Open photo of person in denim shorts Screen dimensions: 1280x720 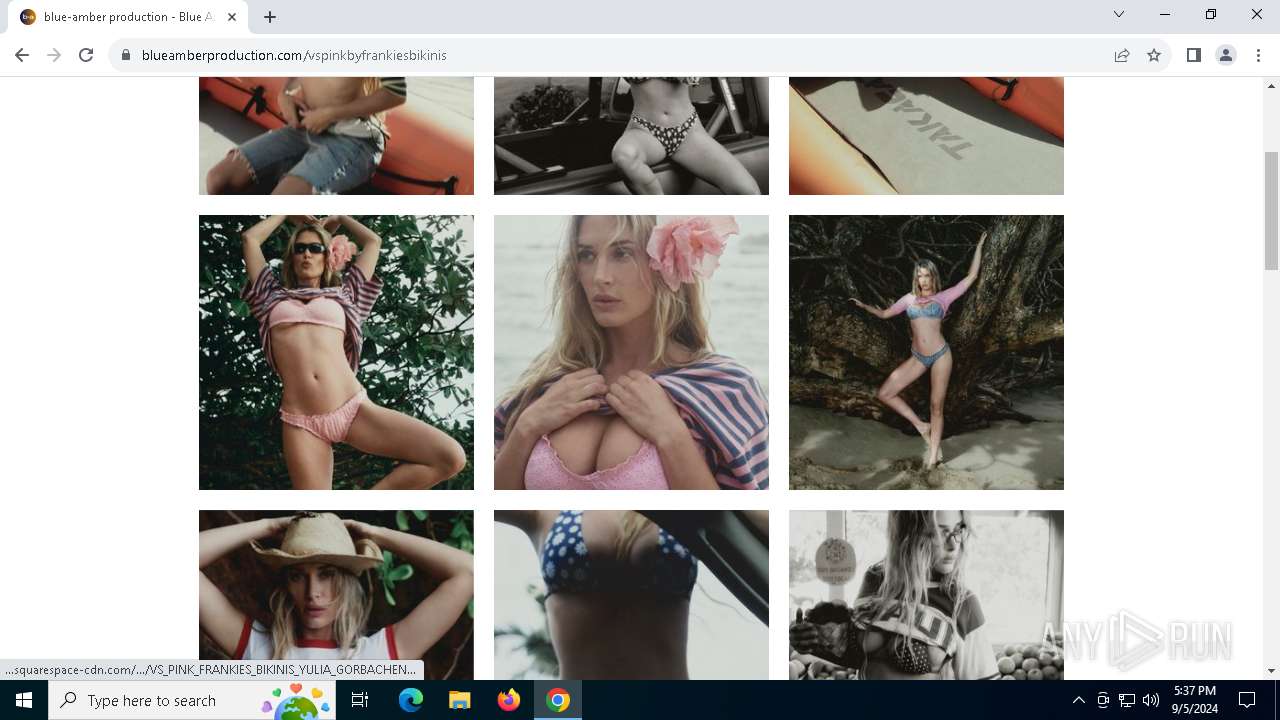(x=336, y=136)
